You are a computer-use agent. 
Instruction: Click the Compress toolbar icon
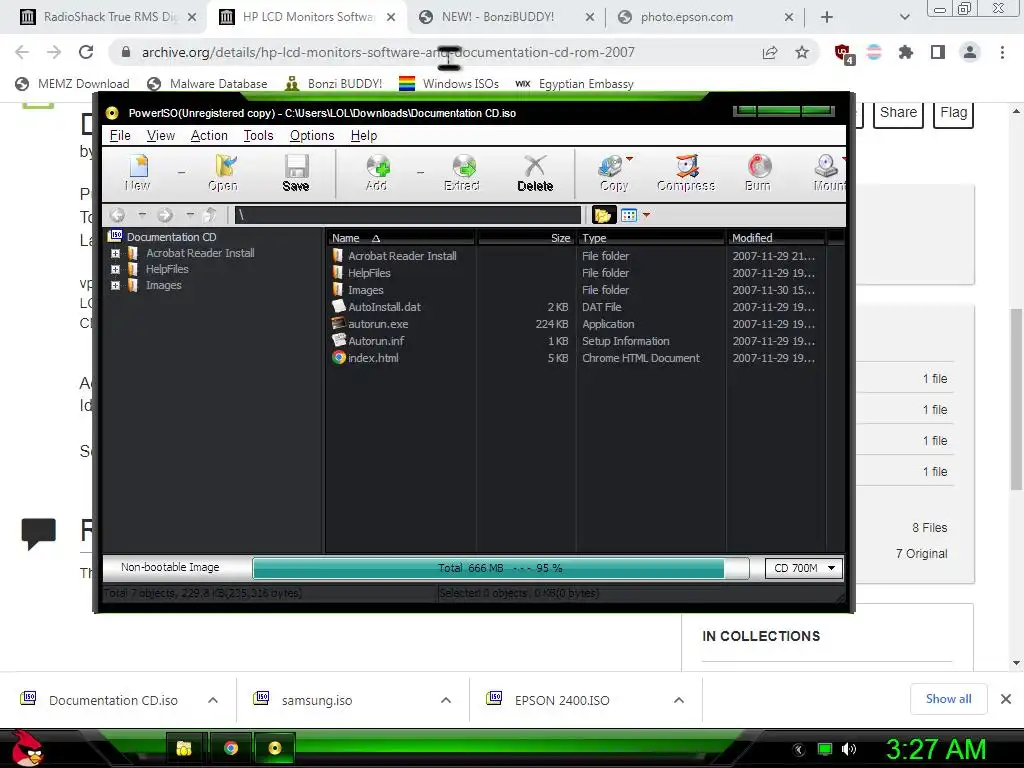pos(686,172)
